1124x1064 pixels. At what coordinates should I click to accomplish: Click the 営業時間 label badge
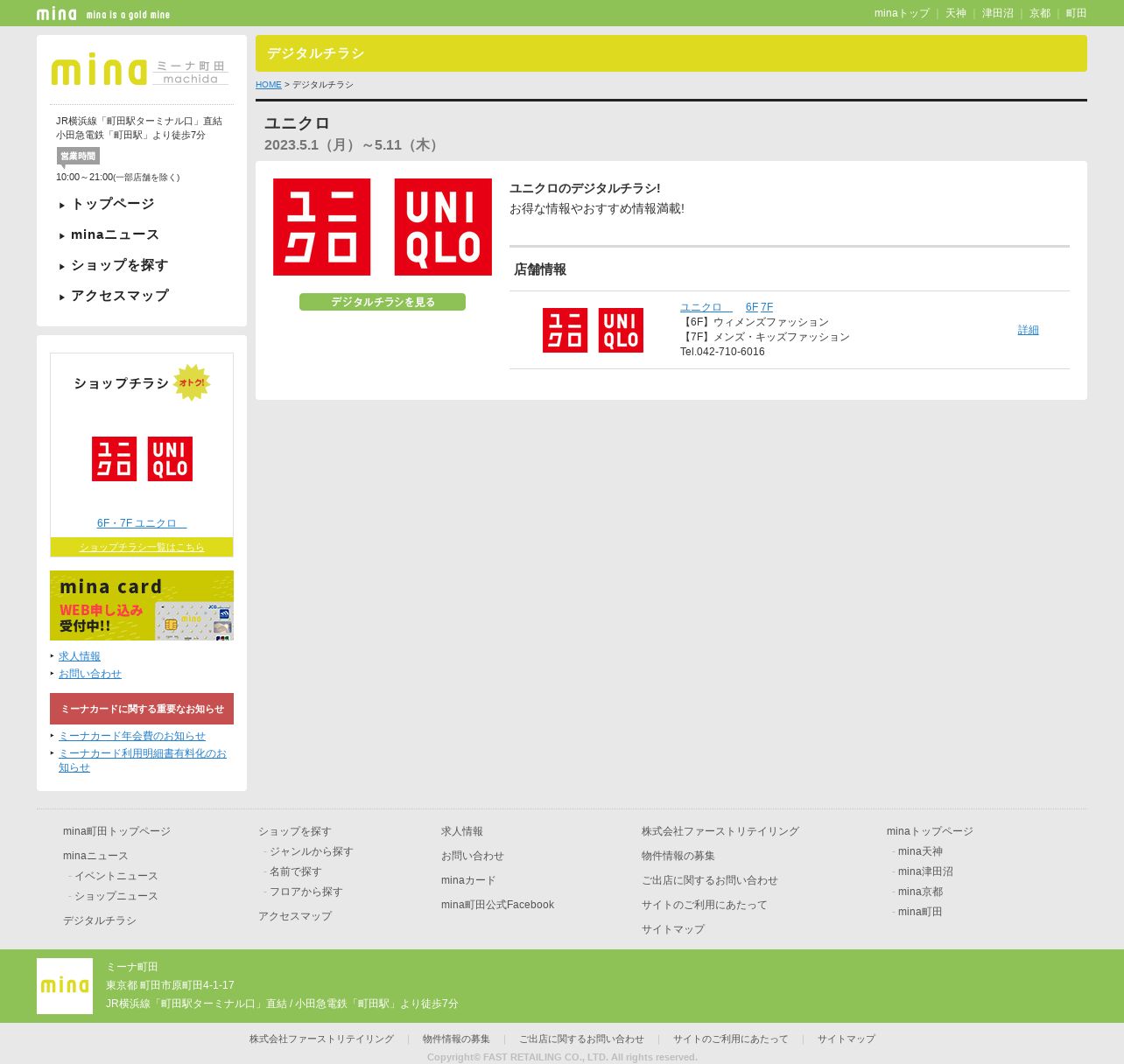[78, 156]
